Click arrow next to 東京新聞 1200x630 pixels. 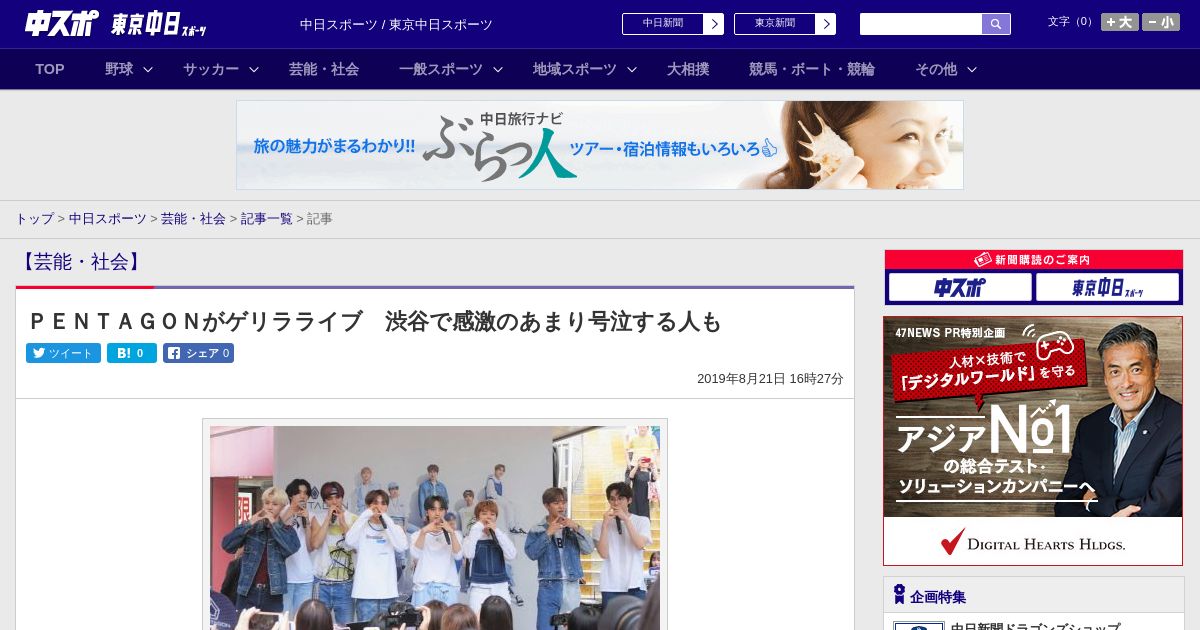(825, 24)
